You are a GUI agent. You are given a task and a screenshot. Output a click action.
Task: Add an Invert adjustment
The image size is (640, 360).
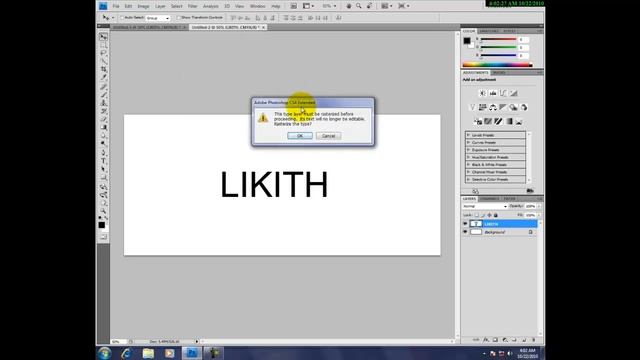point(478,122)
